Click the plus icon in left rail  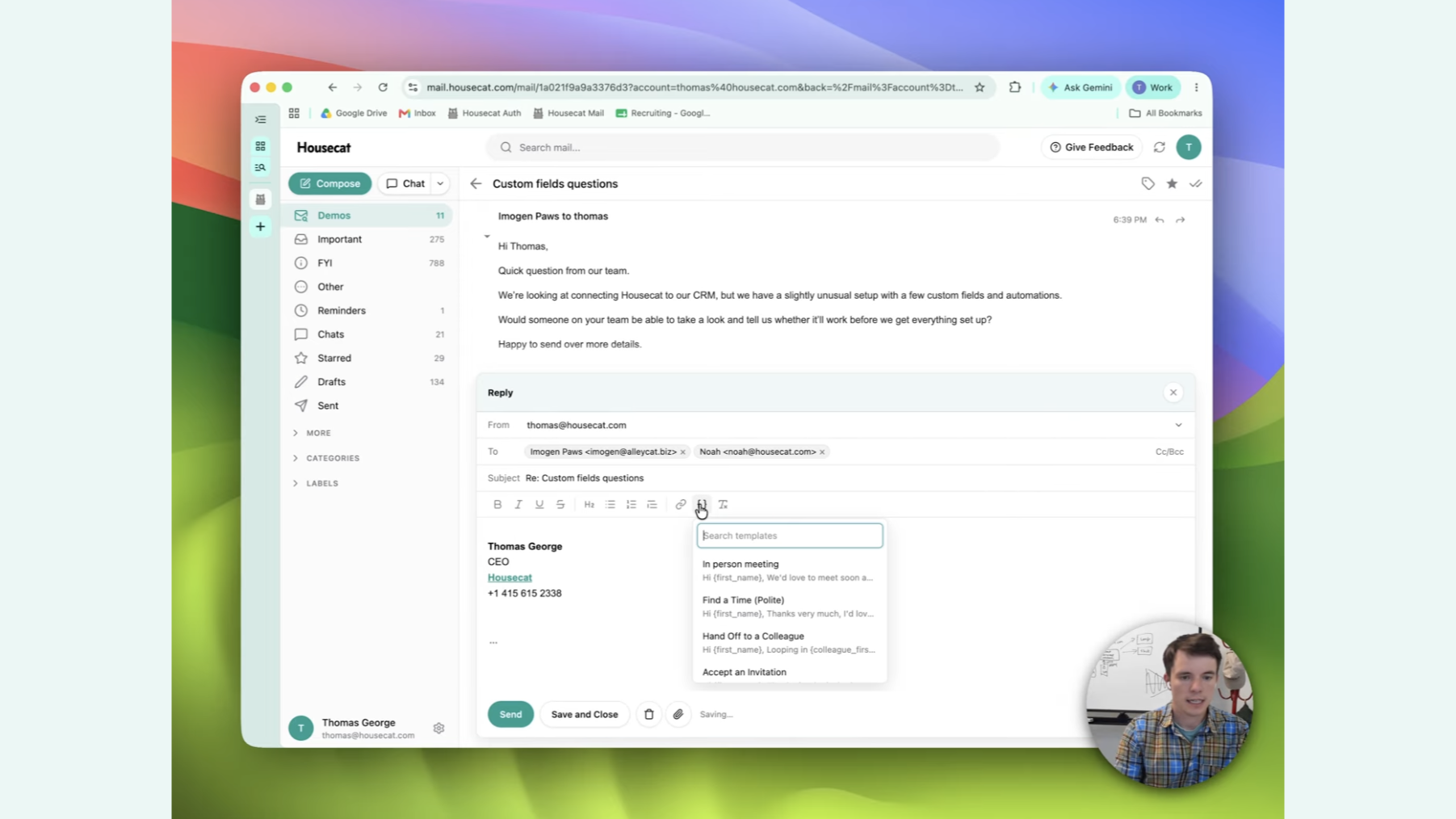(x=260, y=227)
